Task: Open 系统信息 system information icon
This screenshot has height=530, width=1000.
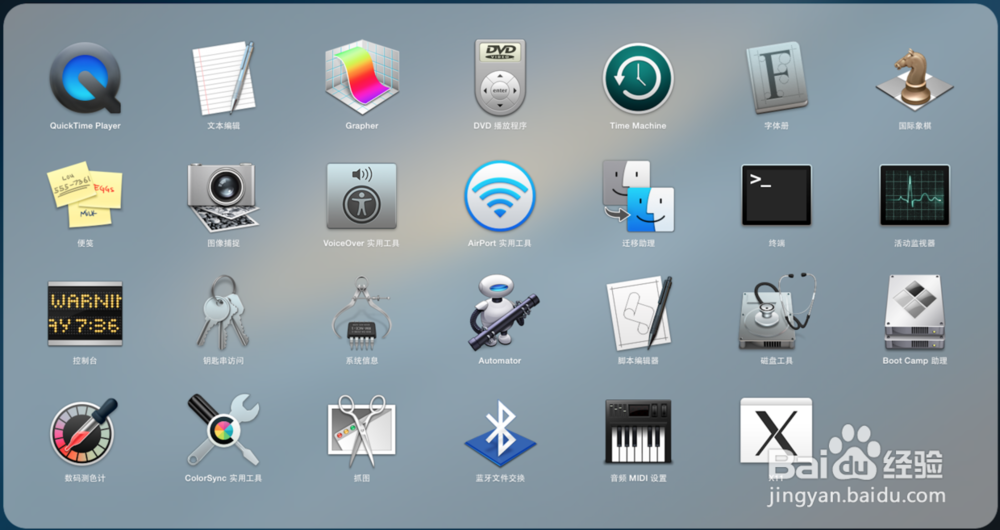Action: coord(361,313)
